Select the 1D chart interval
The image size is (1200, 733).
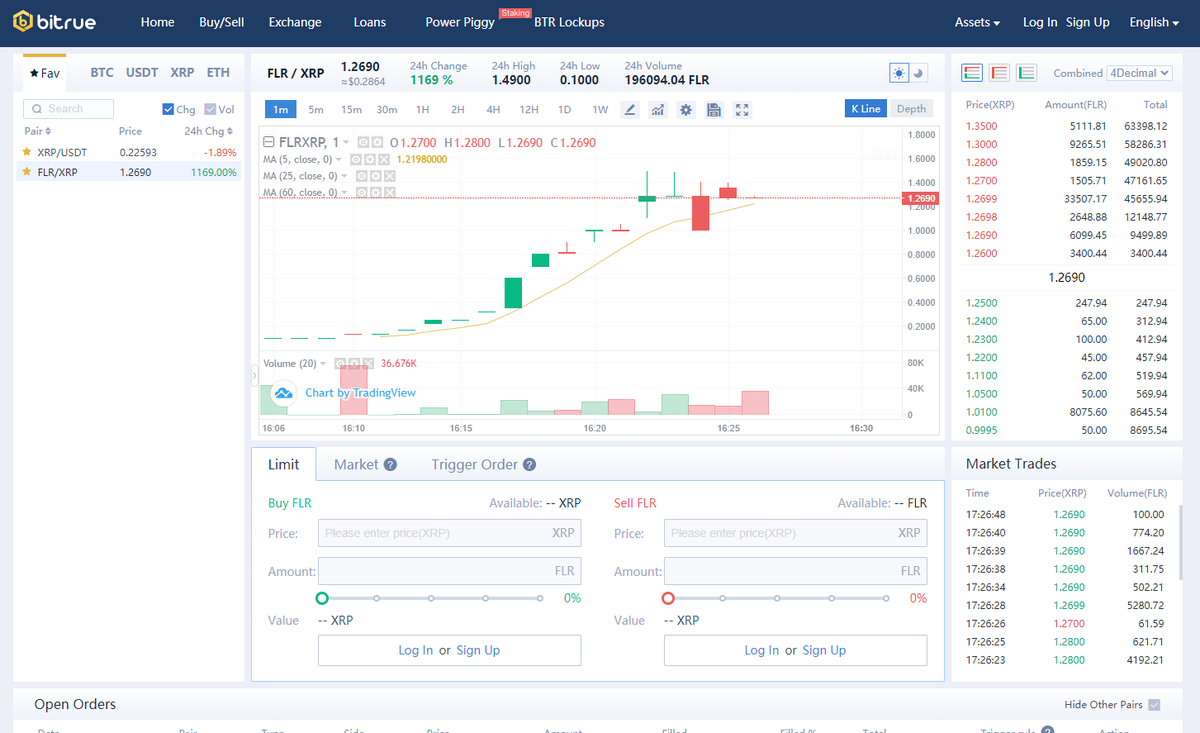click(564, 109)
